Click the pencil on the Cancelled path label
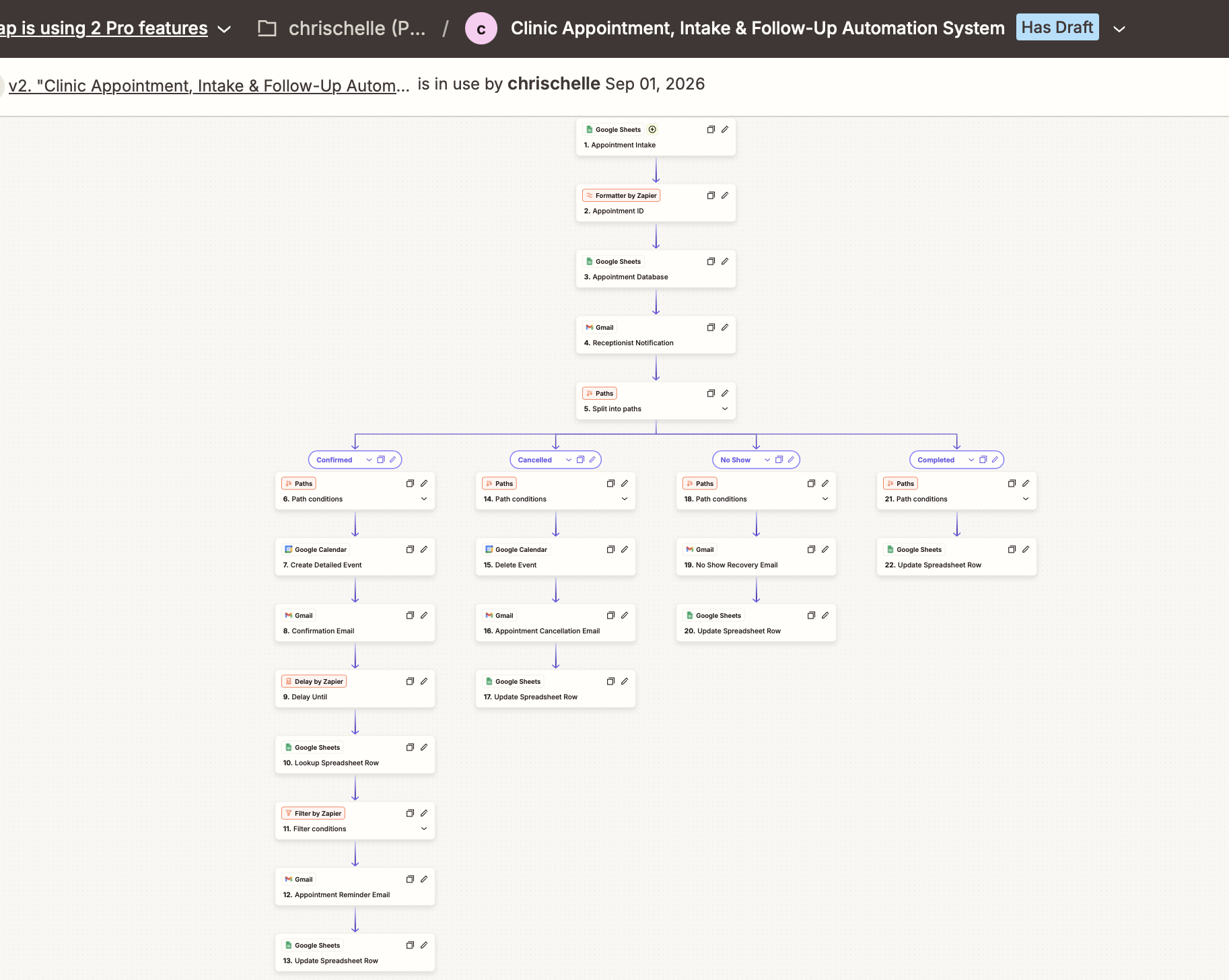Image resolution: width=1229 pixels, height=980 pixels. pyautogui.click(x=592, y=460)
